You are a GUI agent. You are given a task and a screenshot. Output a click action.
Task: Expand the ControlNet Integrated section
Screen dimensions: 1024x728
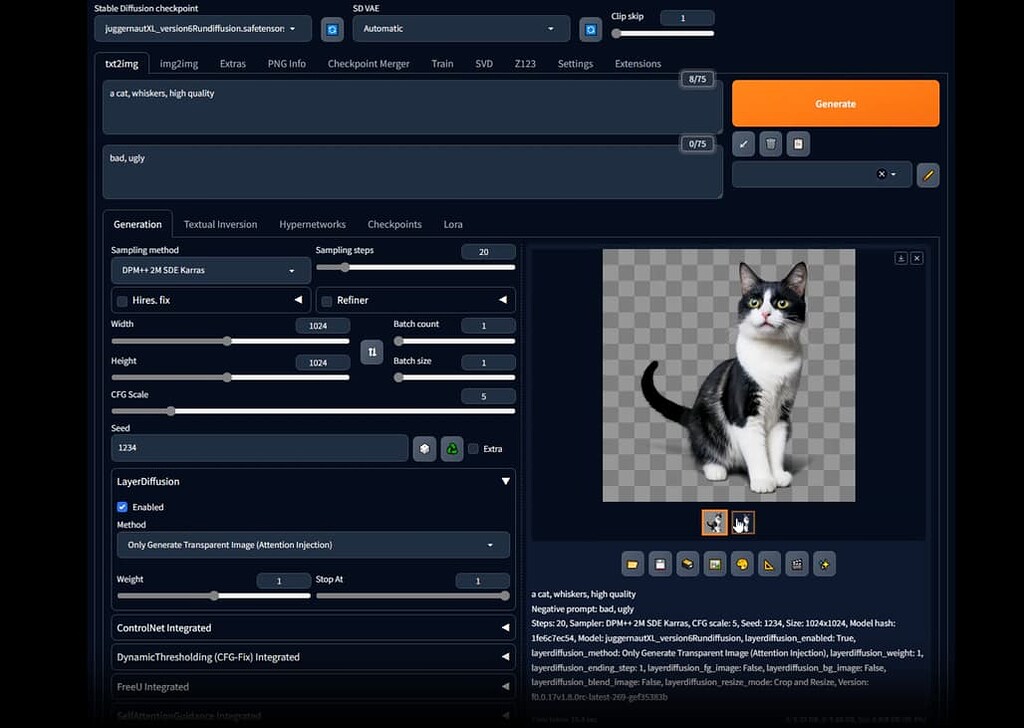point(314,628)
